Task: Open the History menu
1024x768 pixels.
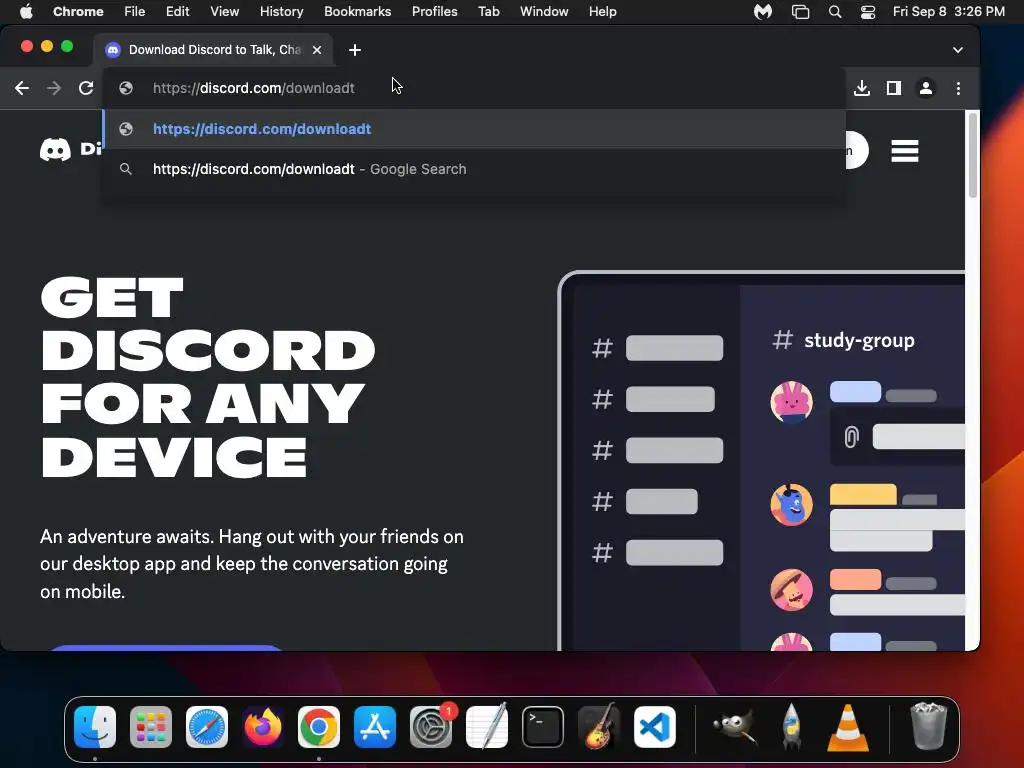Action: pyautogui.click(x=281, y=12)
